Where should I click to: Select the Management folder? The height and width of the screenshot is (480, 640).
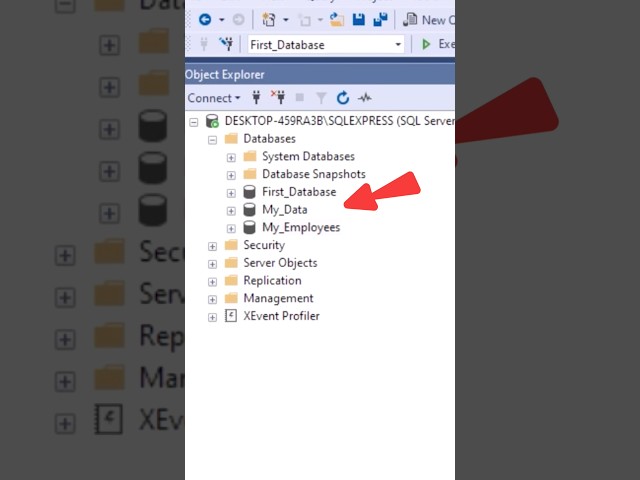coord(278,298)
